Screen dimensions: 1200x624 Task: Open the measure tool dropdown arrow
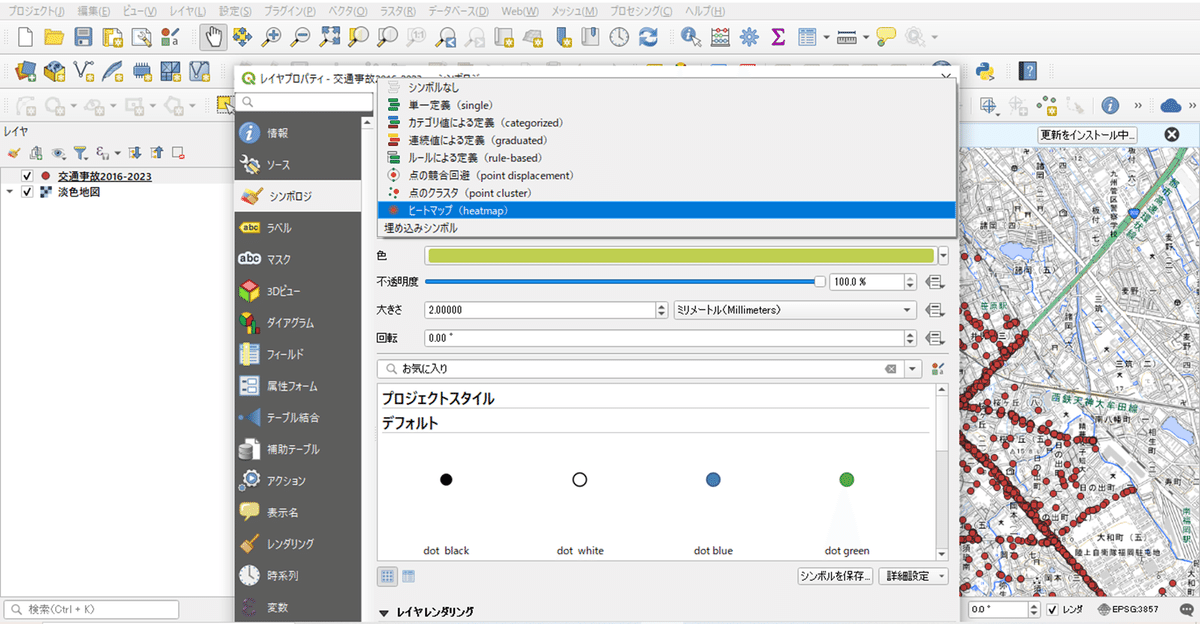[865, 37]
